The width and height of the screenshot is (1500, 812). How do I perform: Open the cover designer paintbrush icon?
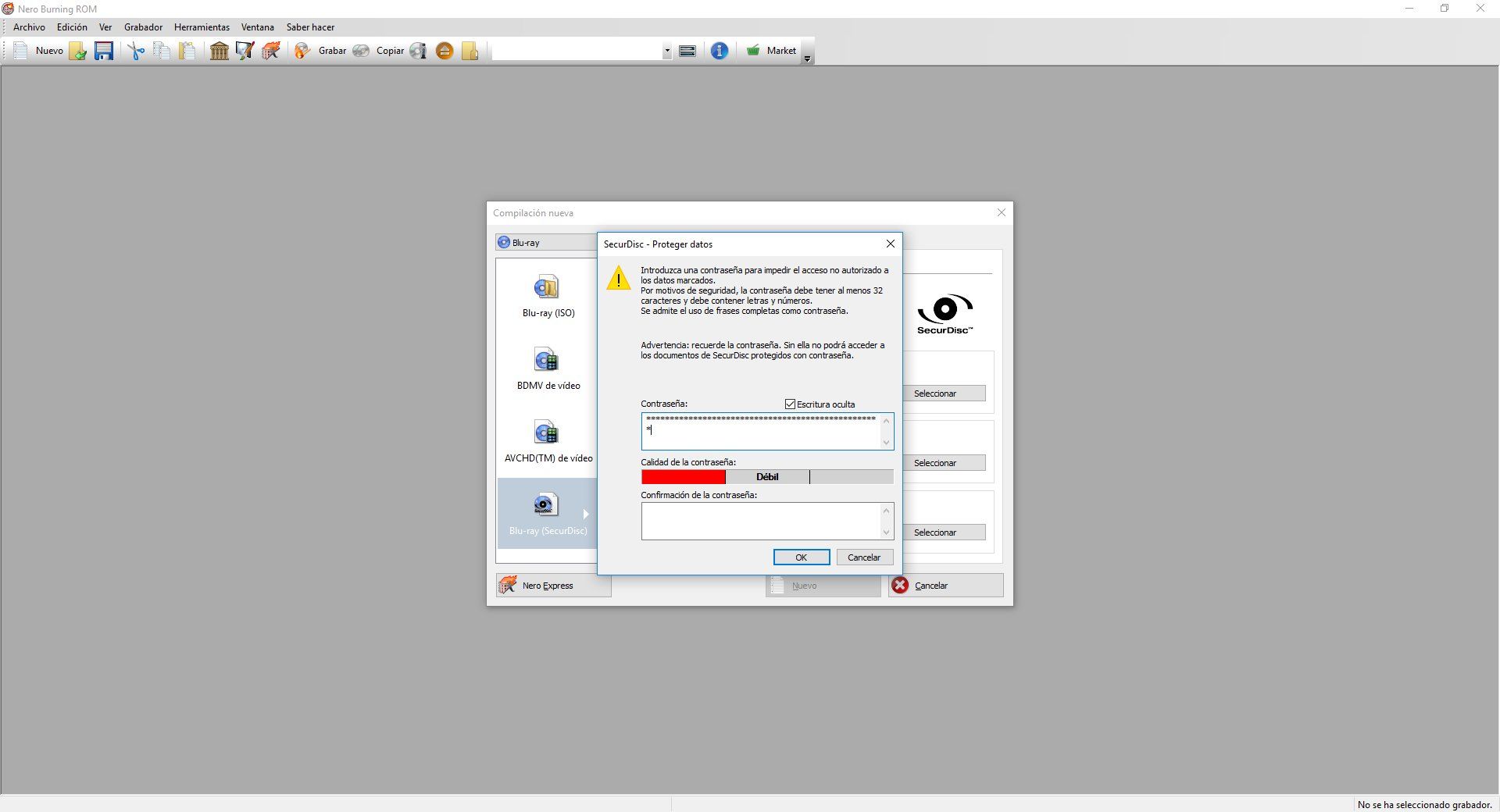(245, 51)
